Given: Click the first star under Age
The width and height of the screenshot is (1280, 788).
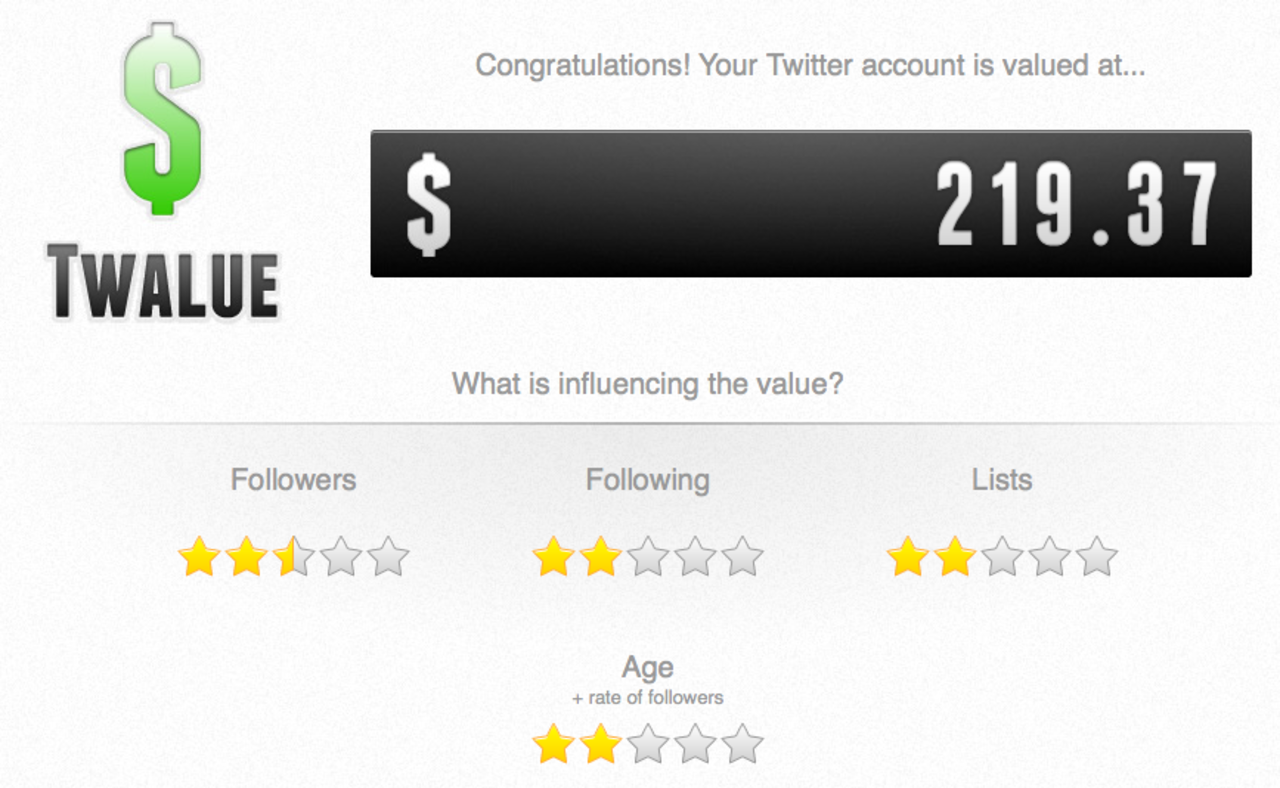Looking at the screenshot, I should click(553, 745).
